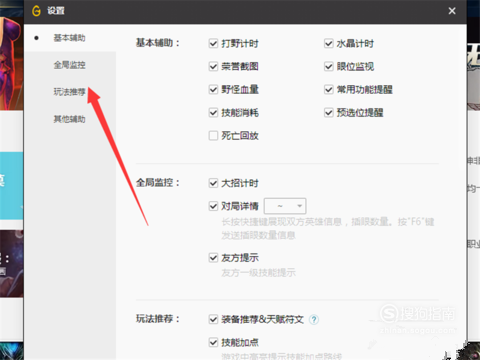Click the 全局监控： section heading
The height and width of the screenshot is (360, 480).
(x=158, y=183)
